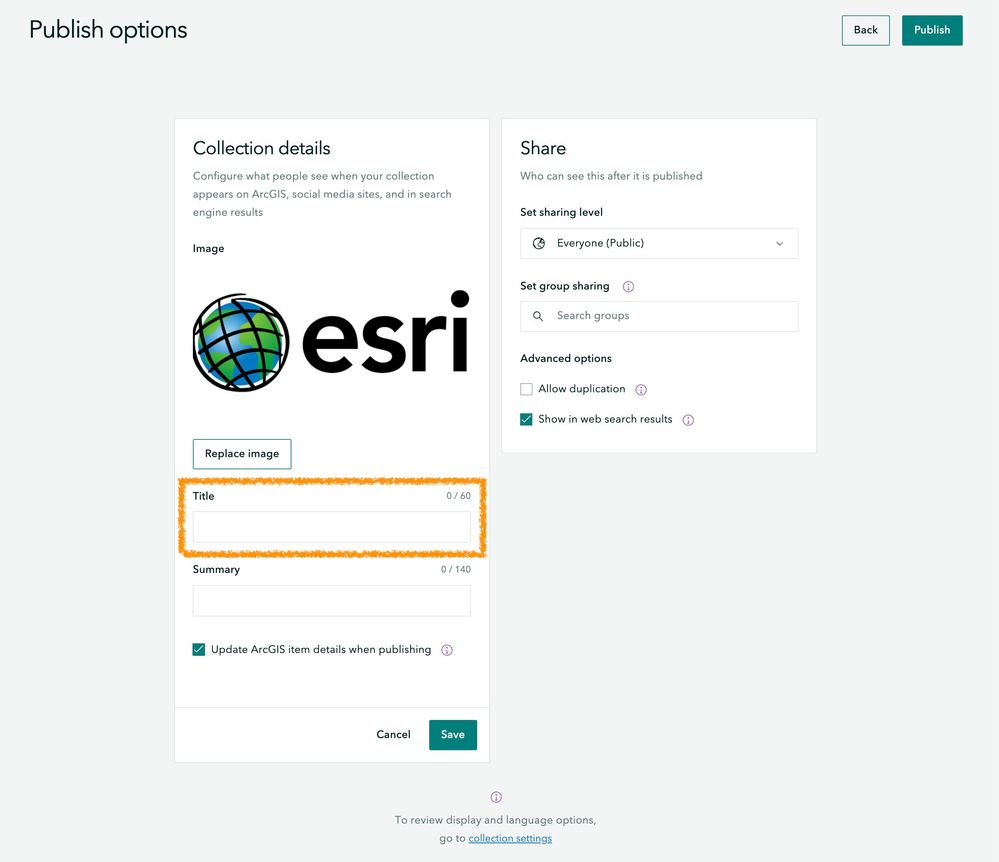Screen dimensions: 999x862
Task: Expand sharing level list via chevron arrow
Action: point(779,243)
